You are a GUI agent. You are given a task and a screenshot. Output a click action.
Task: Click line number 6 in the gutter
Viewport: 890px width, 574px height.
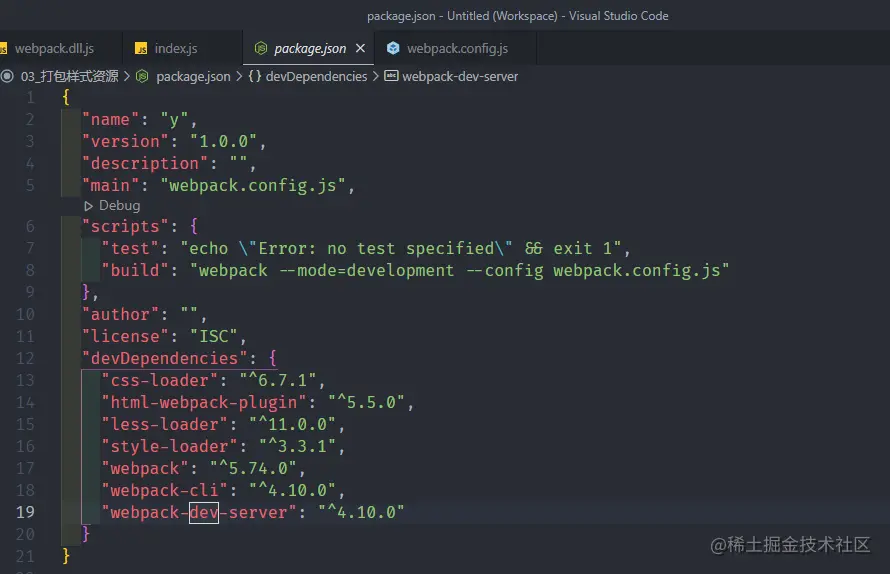click(x=30, y=227)
